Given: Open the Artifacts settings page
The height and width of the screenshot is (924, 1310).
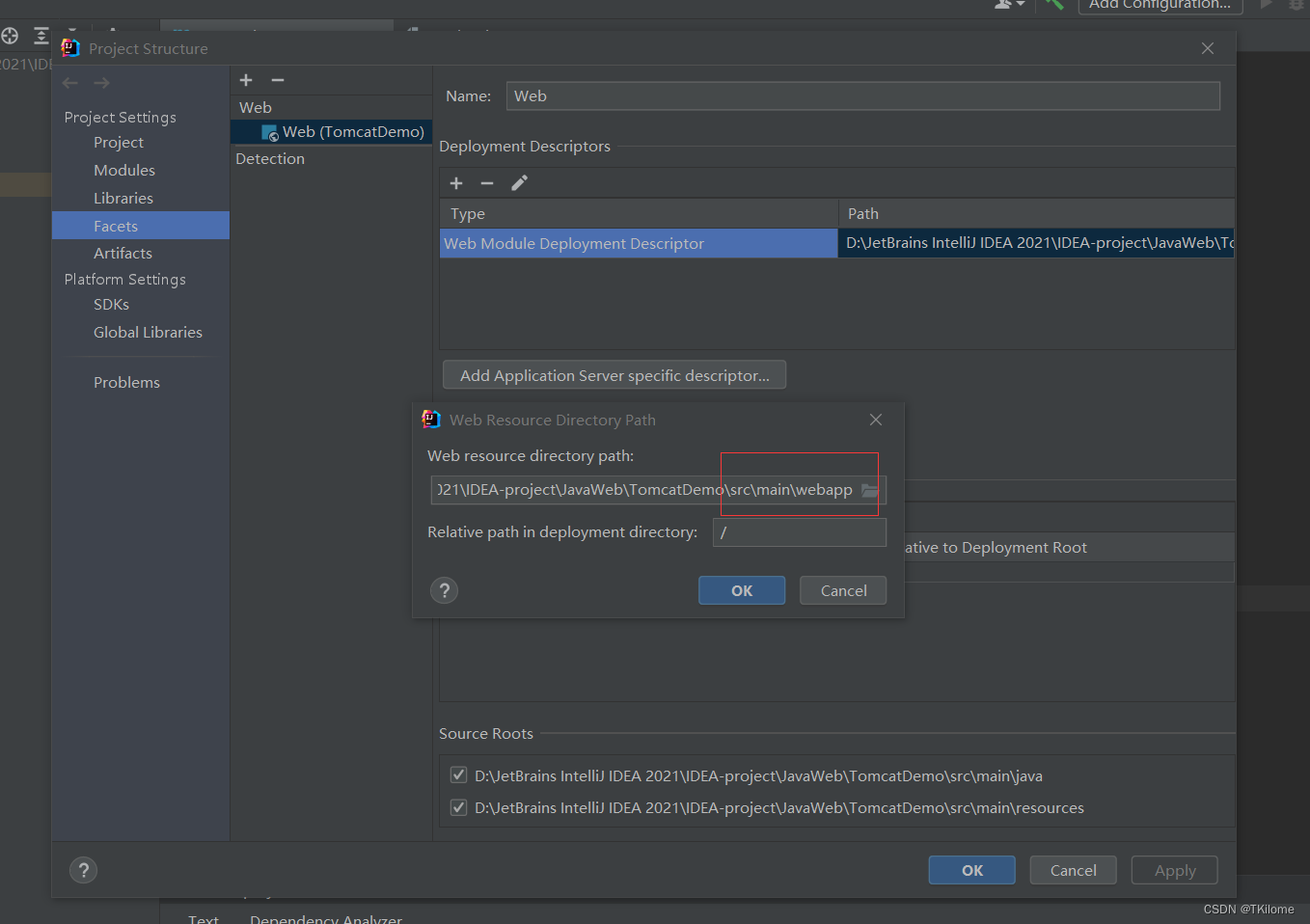Looking at the screenshot, I should click(123, 254).
